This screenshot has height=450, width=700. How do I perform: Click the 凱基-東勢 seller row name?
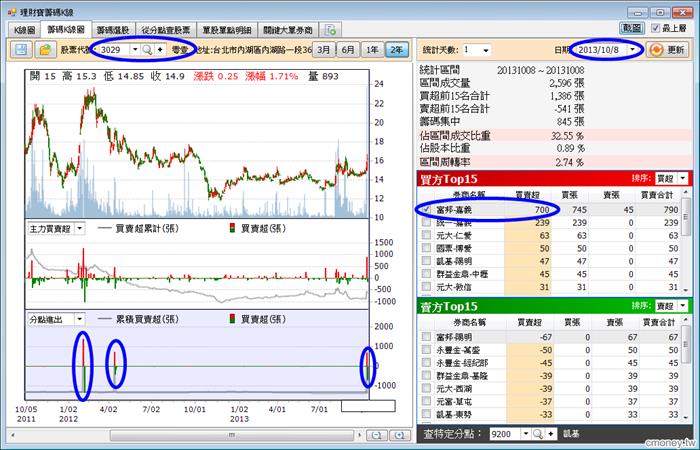[454, 414]
